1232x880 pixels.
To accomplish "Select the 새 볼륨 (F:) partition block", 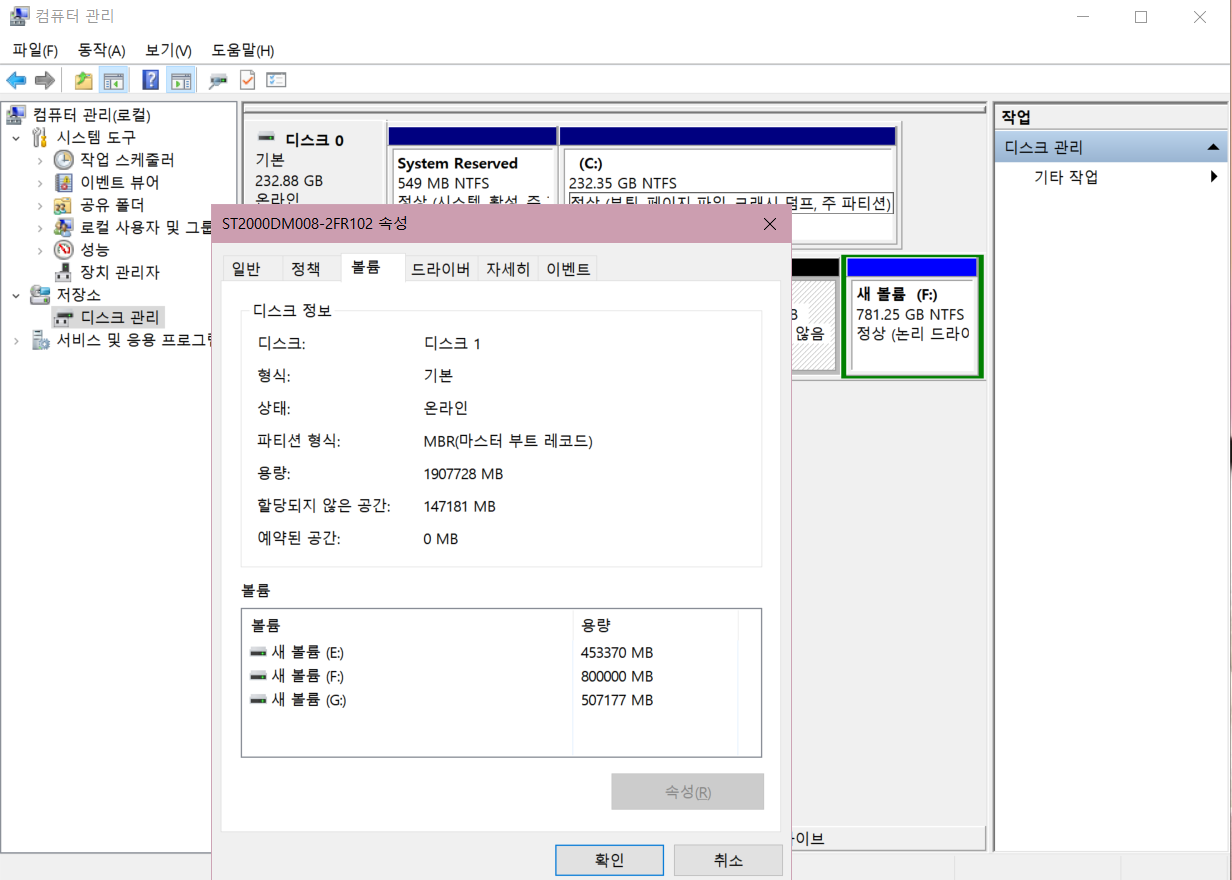I will [911, 317].
